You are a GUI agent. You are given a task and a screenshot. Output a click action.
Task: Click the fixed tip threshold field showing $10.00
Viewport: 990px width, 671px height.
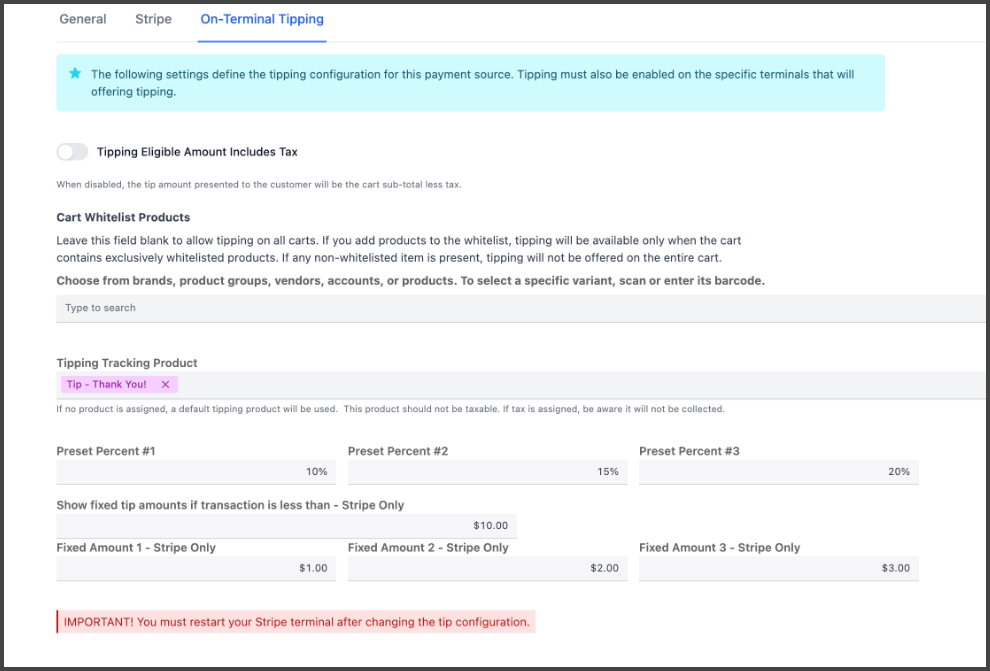[286, 526]
